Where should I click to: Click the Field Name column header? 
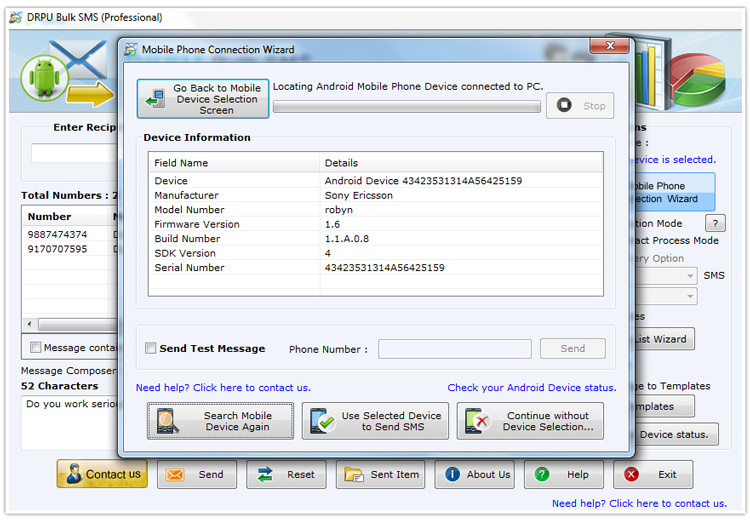[x=234, y=163]
